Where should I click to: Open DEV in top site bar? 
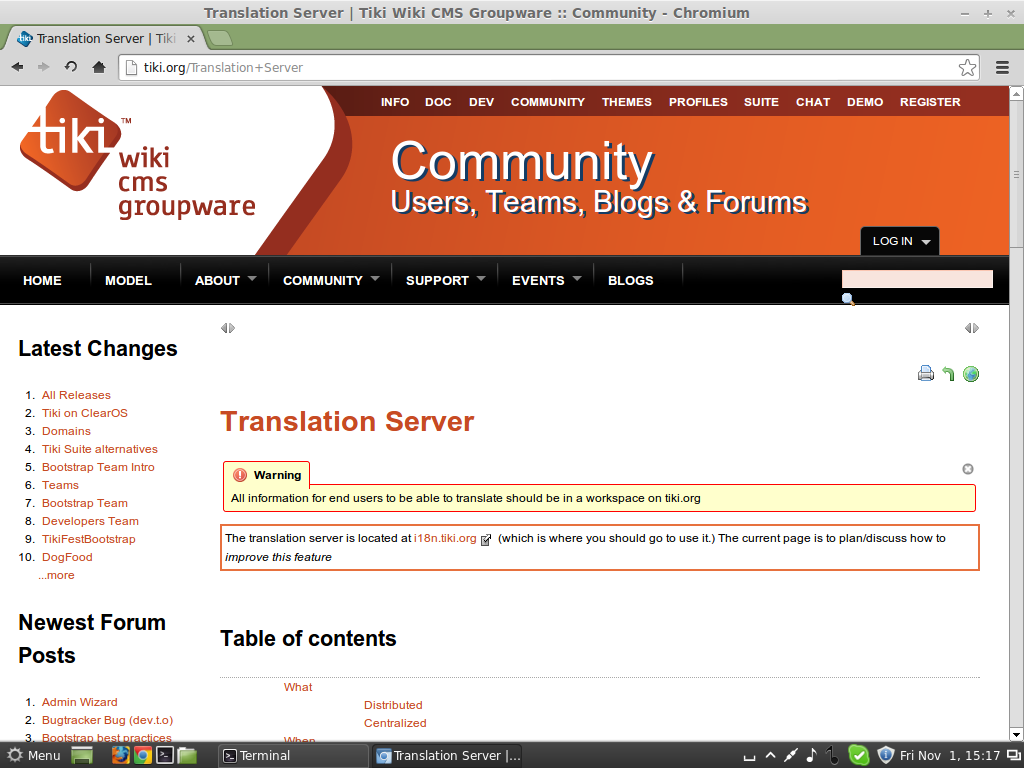pos(481,102)
